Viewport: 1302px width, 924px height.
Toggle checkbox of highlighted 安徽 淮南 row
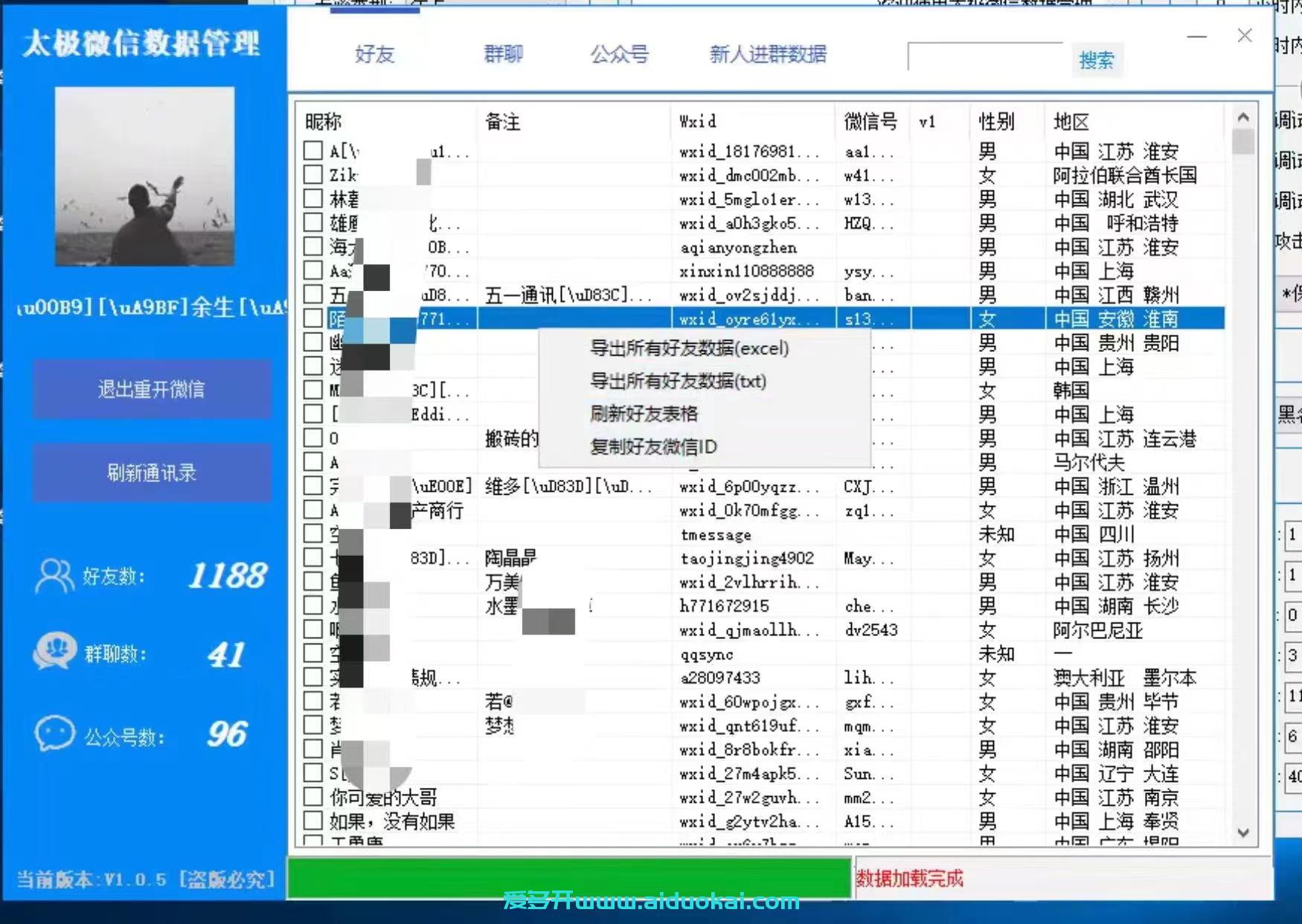click(x=313, y=318)
